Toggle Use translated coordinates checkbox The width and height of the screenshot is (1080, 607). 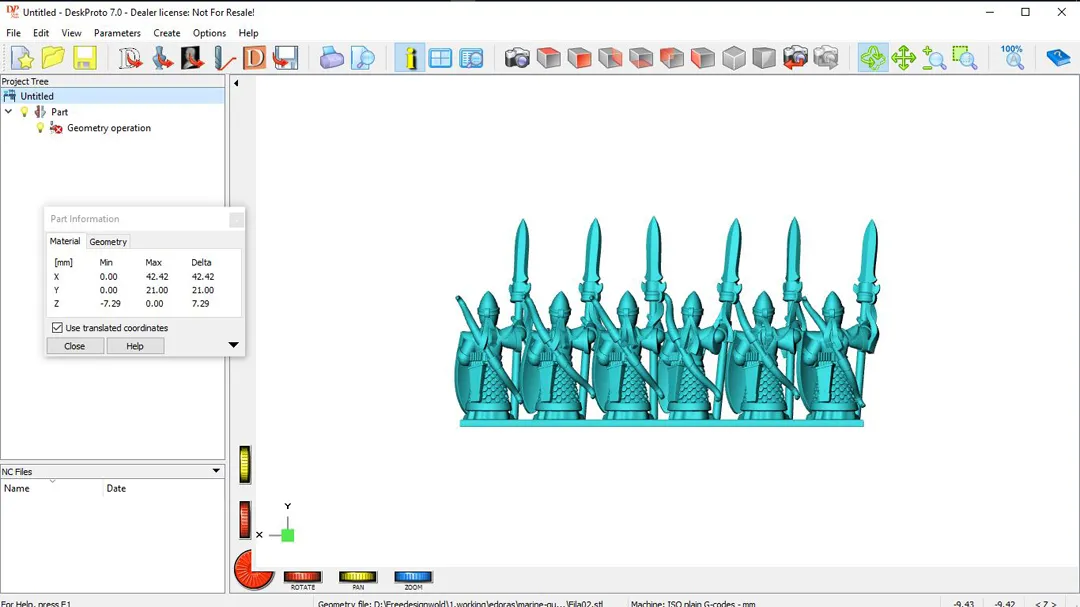(x=57, y=328)
